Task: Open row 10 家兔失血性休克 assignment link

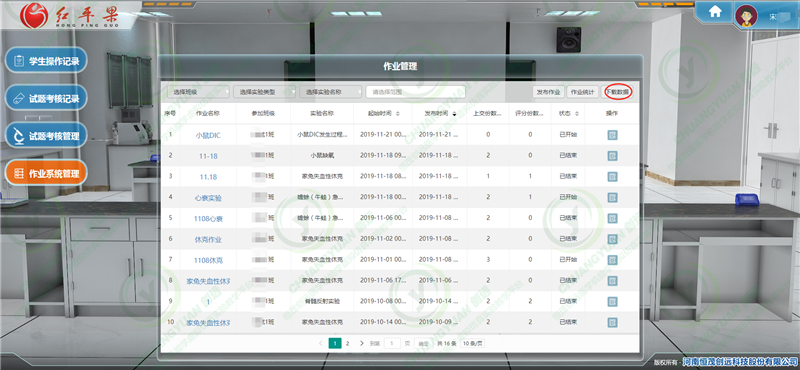Action: [x=208, y=323]
